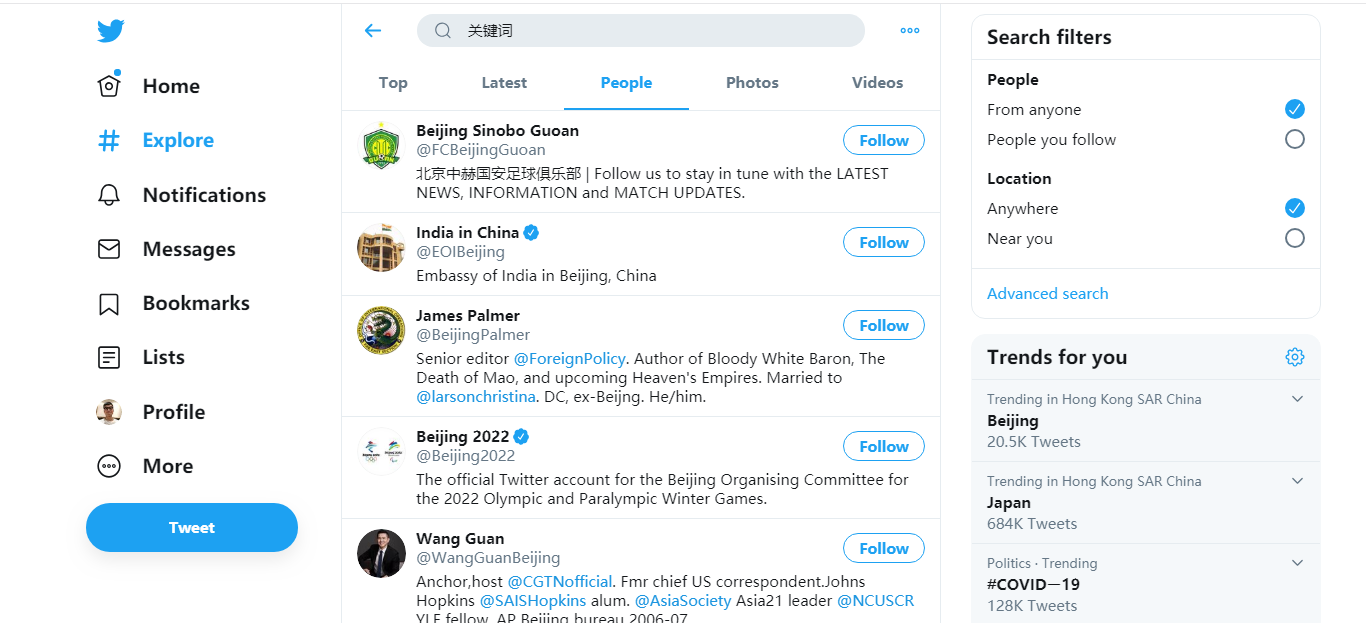1366x623 pixels.
Task: Open Trends settings gear icon
Action: [1295, 357]
